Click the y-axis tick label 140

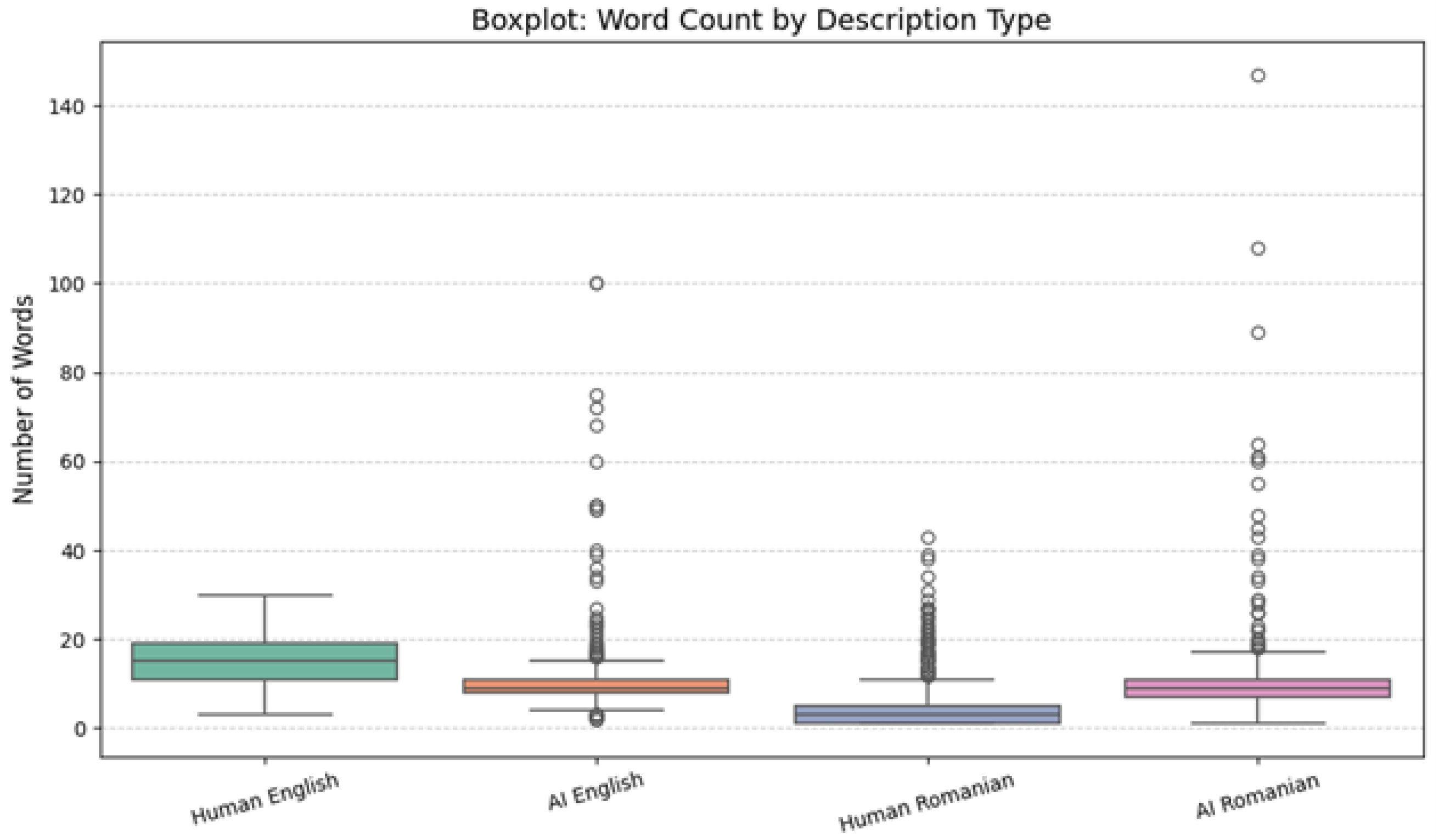(x=67, y=107)
